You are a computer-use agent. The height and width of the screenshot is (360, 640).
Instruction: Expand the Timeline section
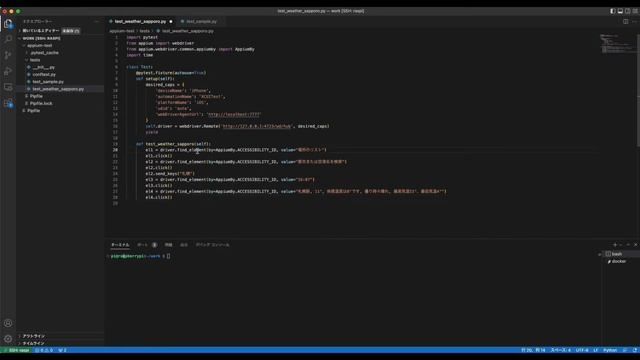pos(33,343)
